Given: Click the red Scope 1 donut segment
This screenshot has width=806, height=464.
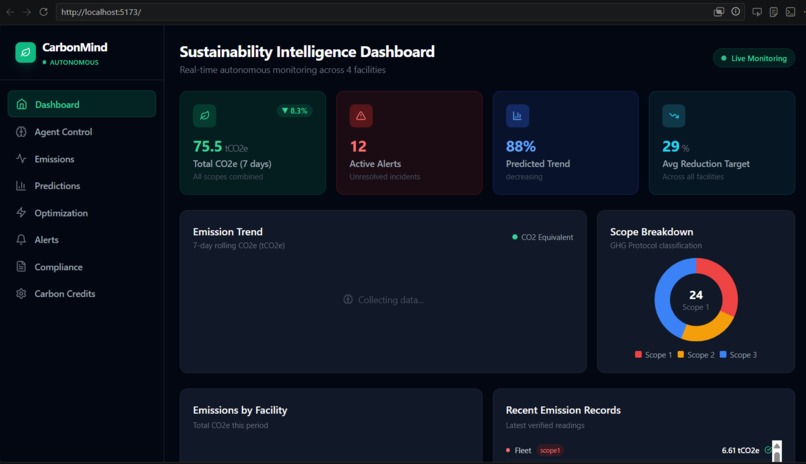Looking at the screenshot, I should (x=726, y=284).
